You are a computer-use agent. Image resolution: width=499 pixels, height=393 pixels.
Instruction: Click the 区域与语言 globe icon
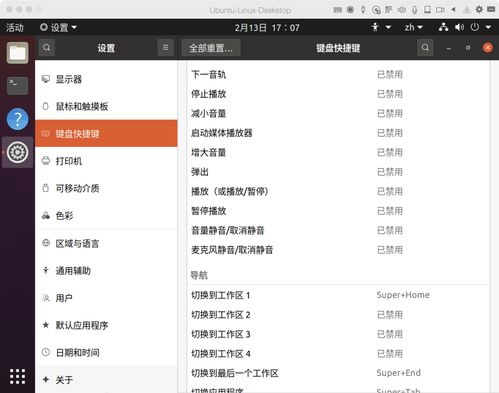tap(46, 243)
